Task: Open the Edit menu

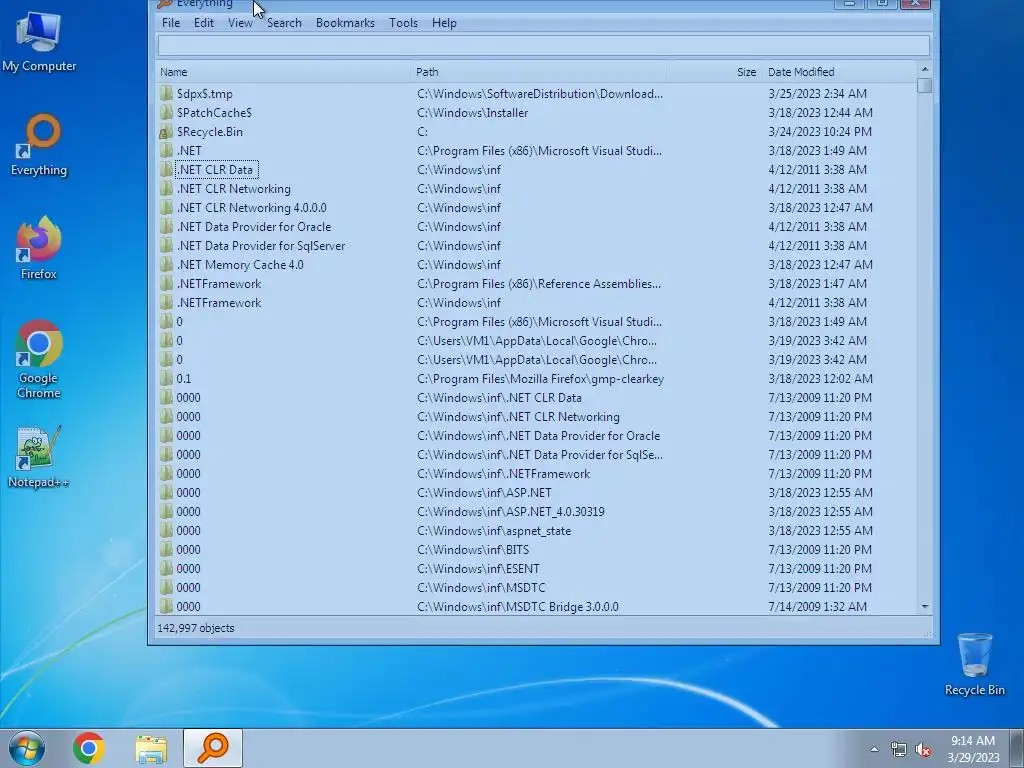Action: click(x=204, y=23)
